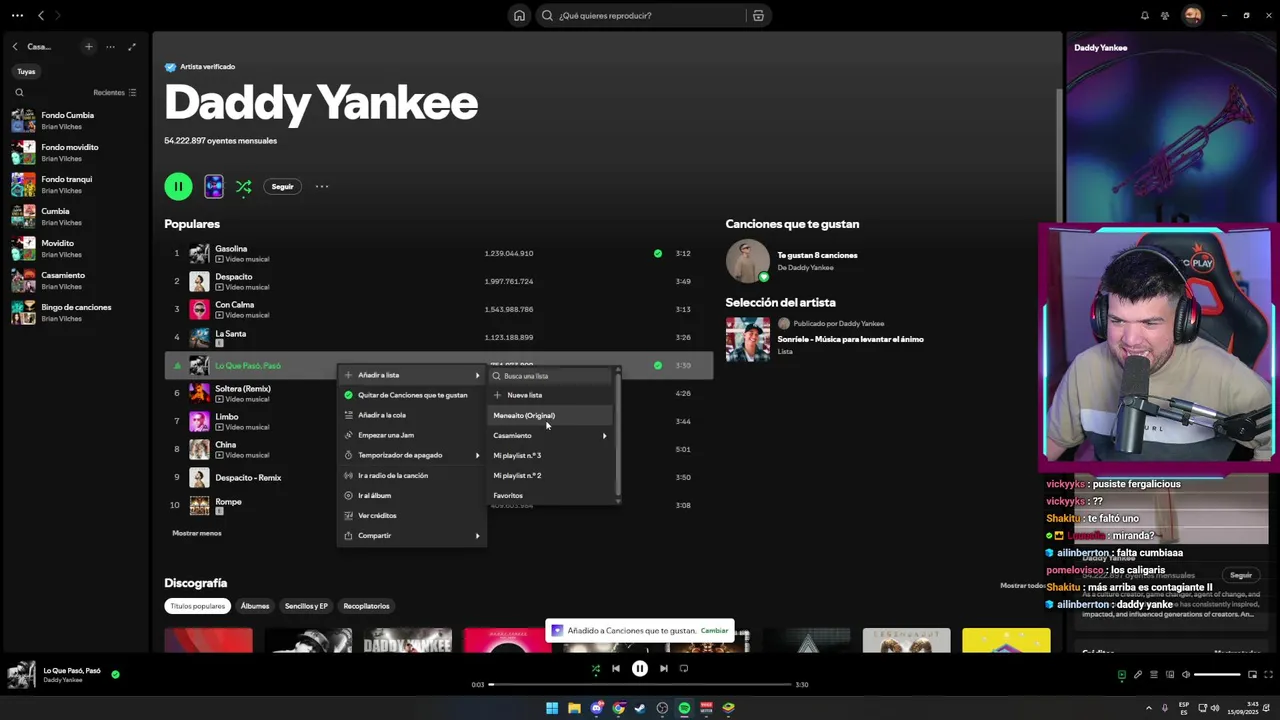Screen dimensions: 1280x720
Task: Enter full screen from the player bar
Action: 1268,674
